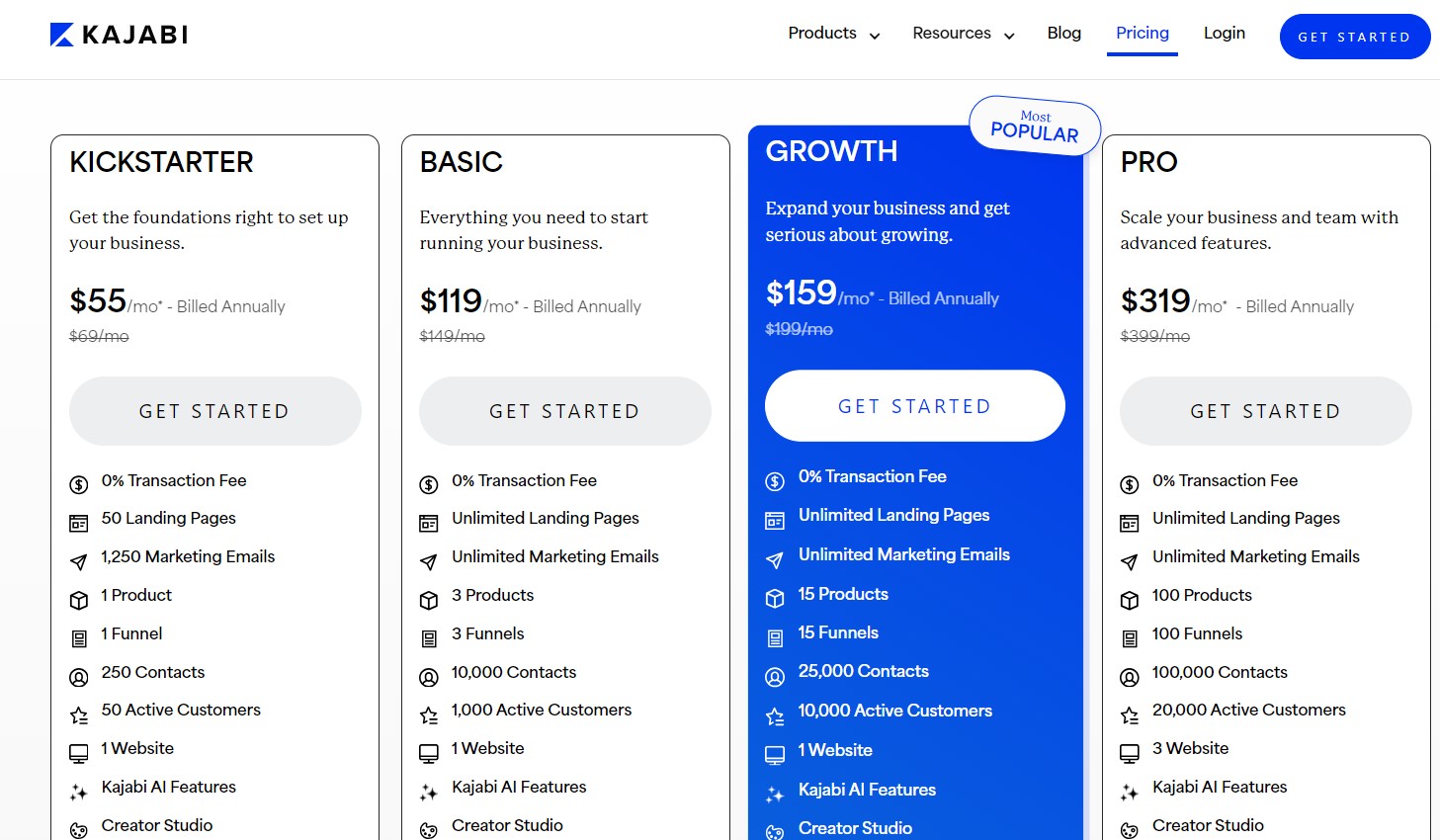This screenshot has height=840, width=1440.
Task: Click the star icon beside 20,000 Active Customers
Action: [x=1130, y=715]
